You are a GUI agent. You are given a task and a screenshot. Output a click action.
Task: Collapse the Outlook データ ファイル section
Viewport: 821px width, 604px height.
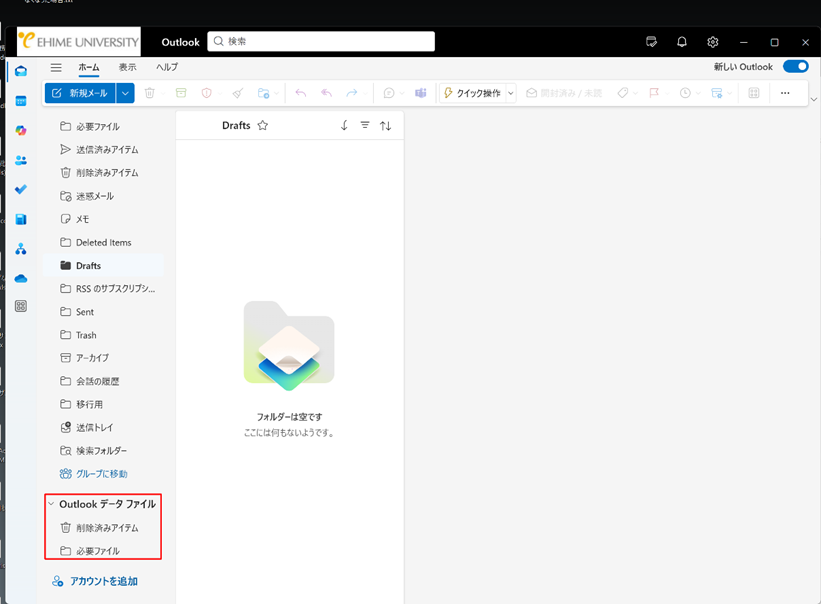coord(51,504)
